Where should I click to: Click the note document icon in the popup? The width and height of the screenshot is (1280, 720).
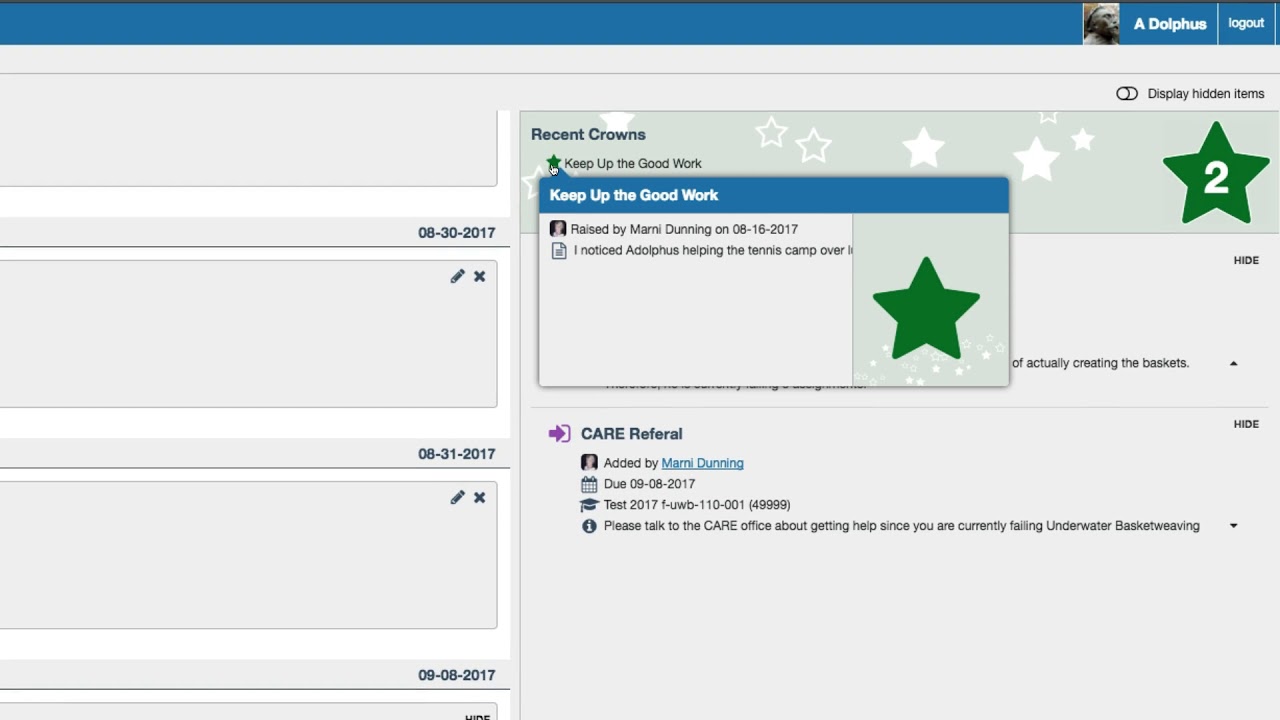pyautogui.click(x=559, y=250)
